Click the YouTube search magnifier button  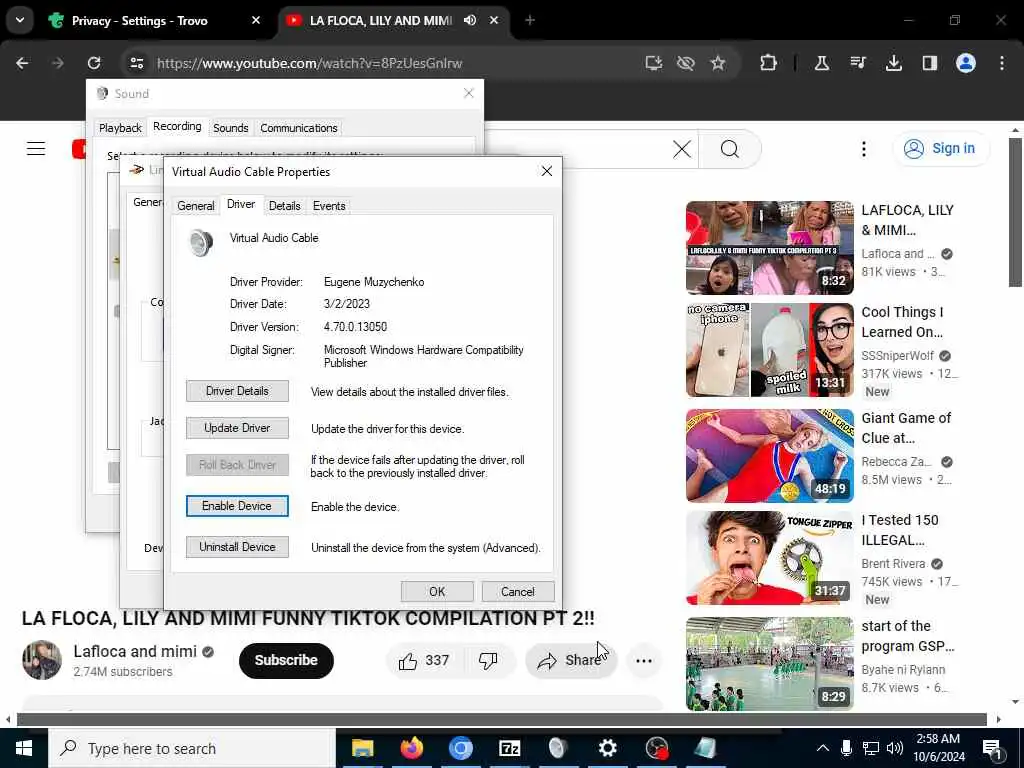click(729, 149)
